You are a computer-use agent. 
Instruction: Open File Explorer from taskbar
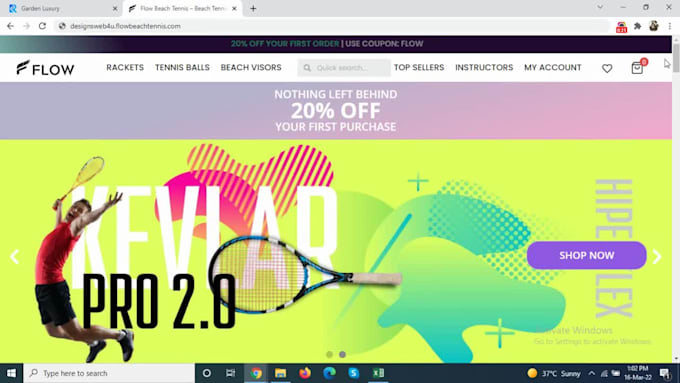pos(281,373)
